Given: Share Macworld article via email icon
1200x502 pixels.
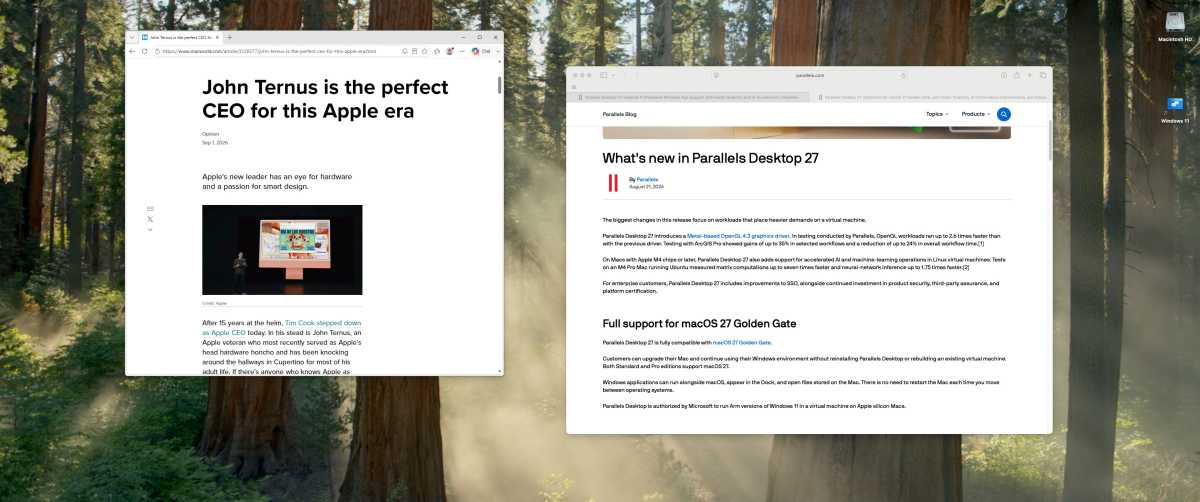Looking at the screenshot, I should [150, 208].
